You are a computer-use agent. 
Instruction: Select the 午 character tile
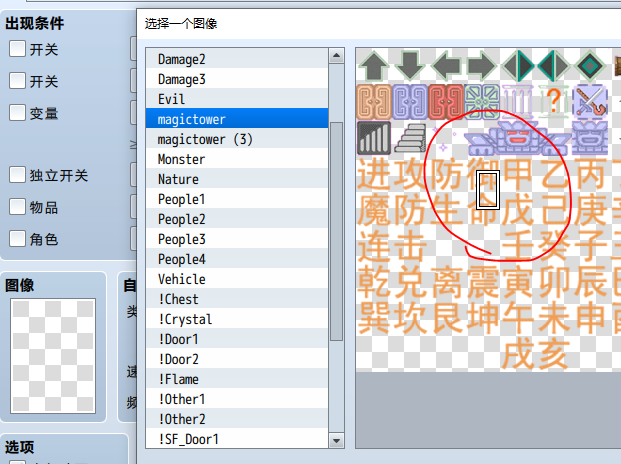(518, 318)
